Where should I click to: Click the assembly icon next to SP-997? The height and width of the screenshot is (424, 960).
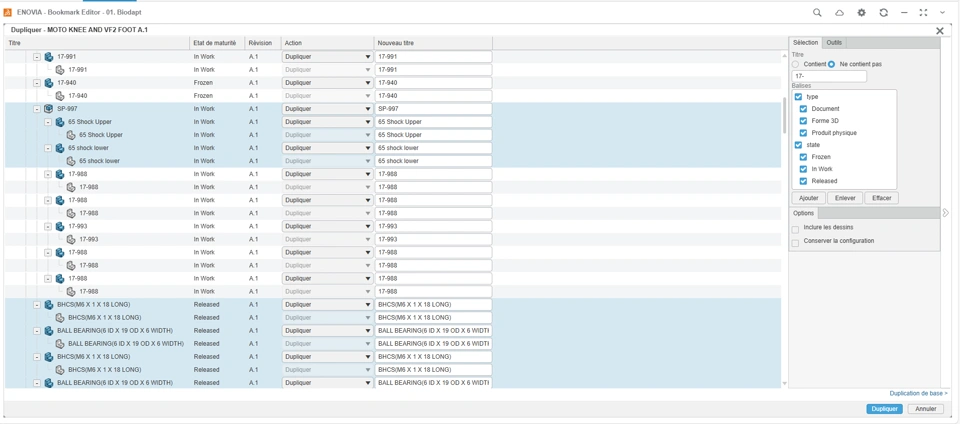coord(48,109)
